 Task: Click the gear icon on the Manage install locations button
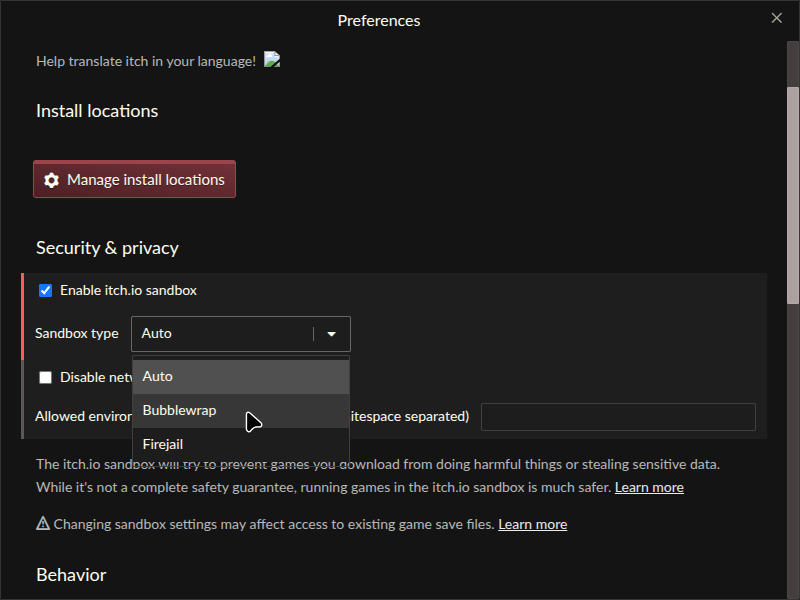[x=52, y=180]
